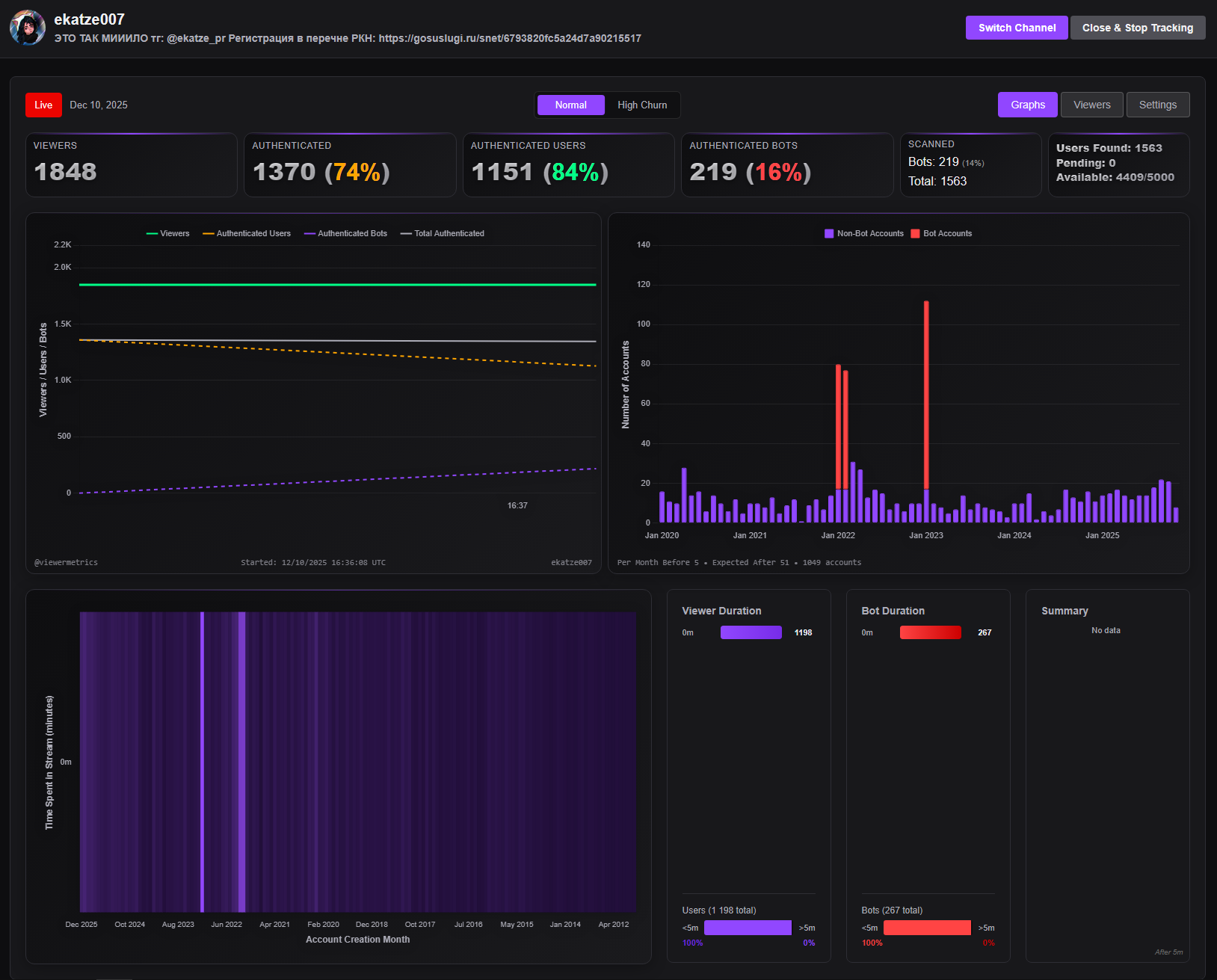The image size is (1217, 980).
Task: Click the Switch Channel button
Action: [x=1017, y=28]
